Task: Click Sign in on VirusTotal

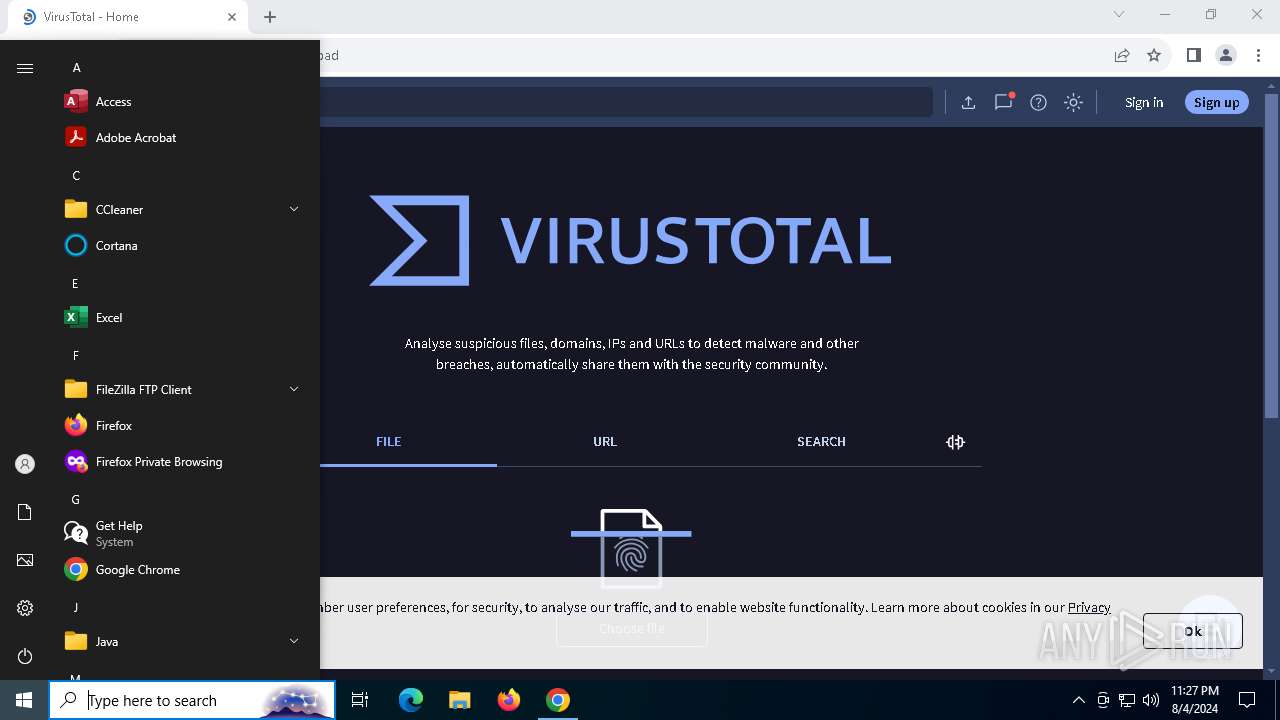Action: pos(1144,102)
